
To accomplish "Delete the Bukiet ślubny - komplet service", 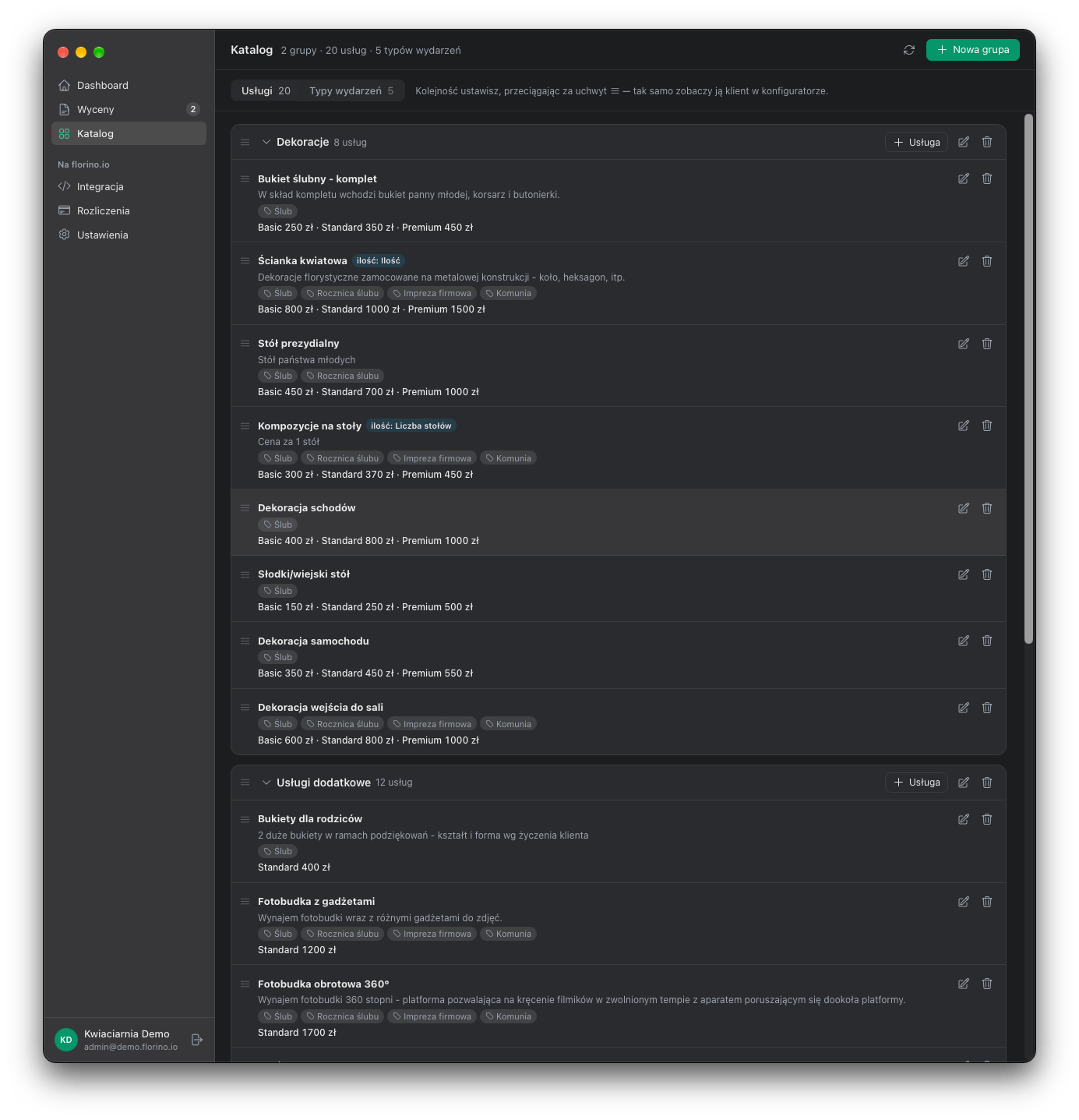I will tap(987, 178).
